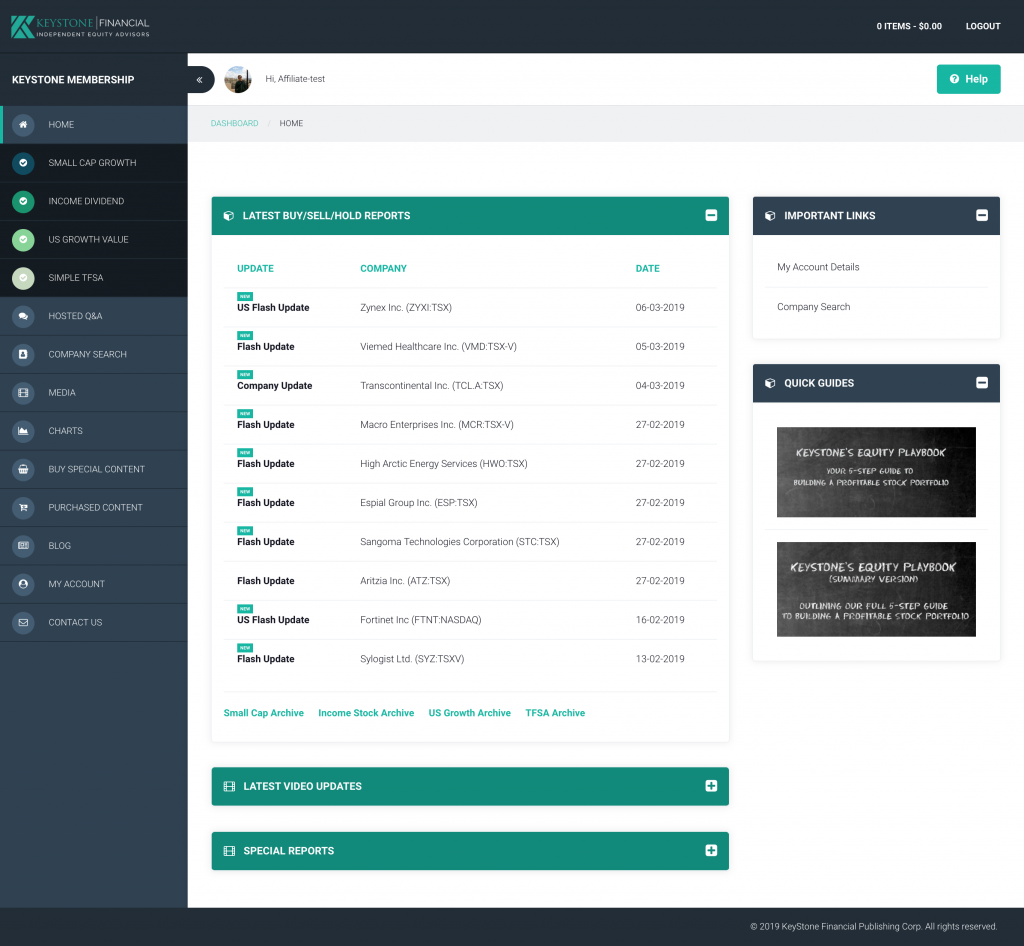
Task: Open the Income Stock Archive link
Action: coord(366,713)
